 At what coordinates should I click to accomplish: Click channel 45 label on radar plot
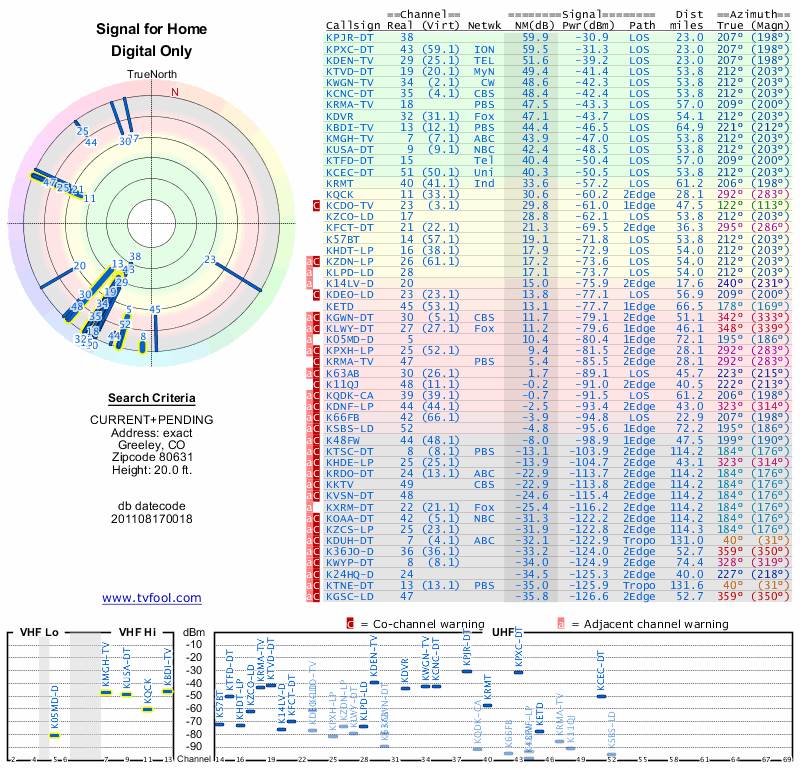[x=155, y=310]
